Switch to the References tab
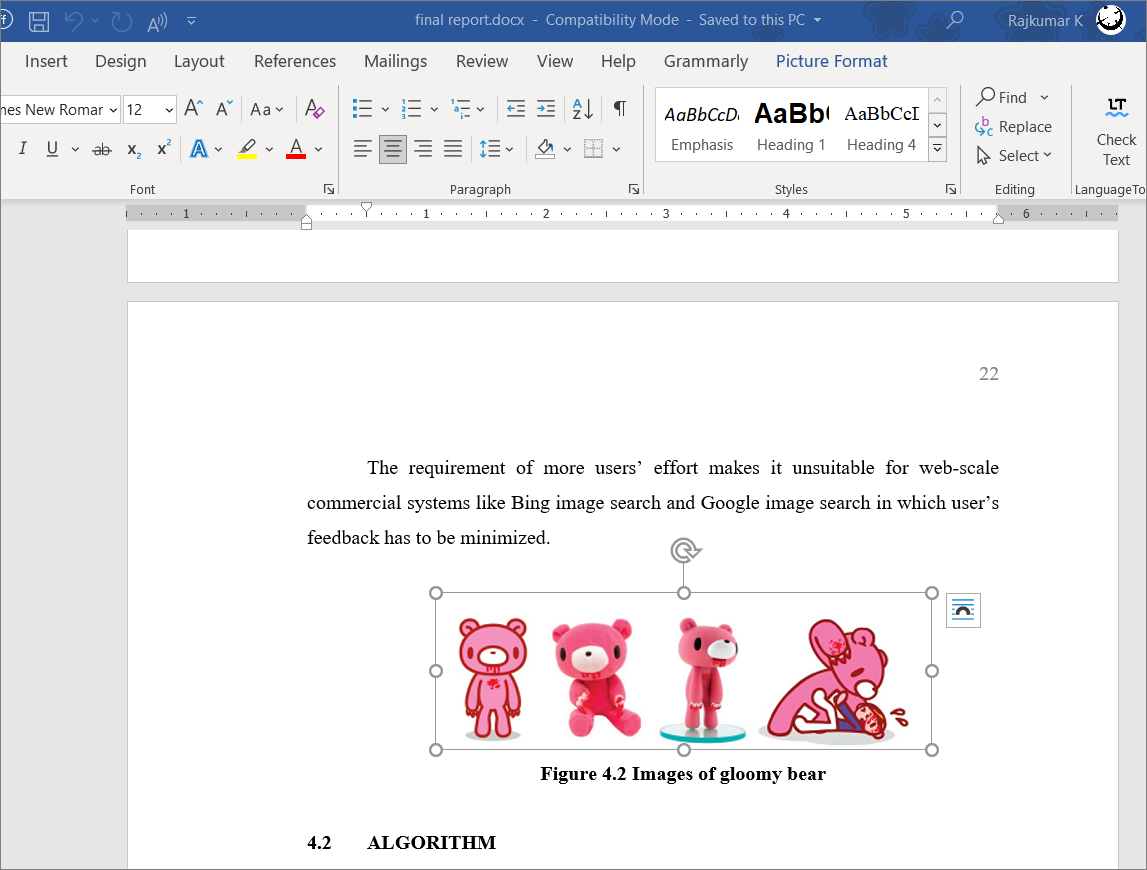Viewport: 1147px width, 870px height. tap(294, 61)
